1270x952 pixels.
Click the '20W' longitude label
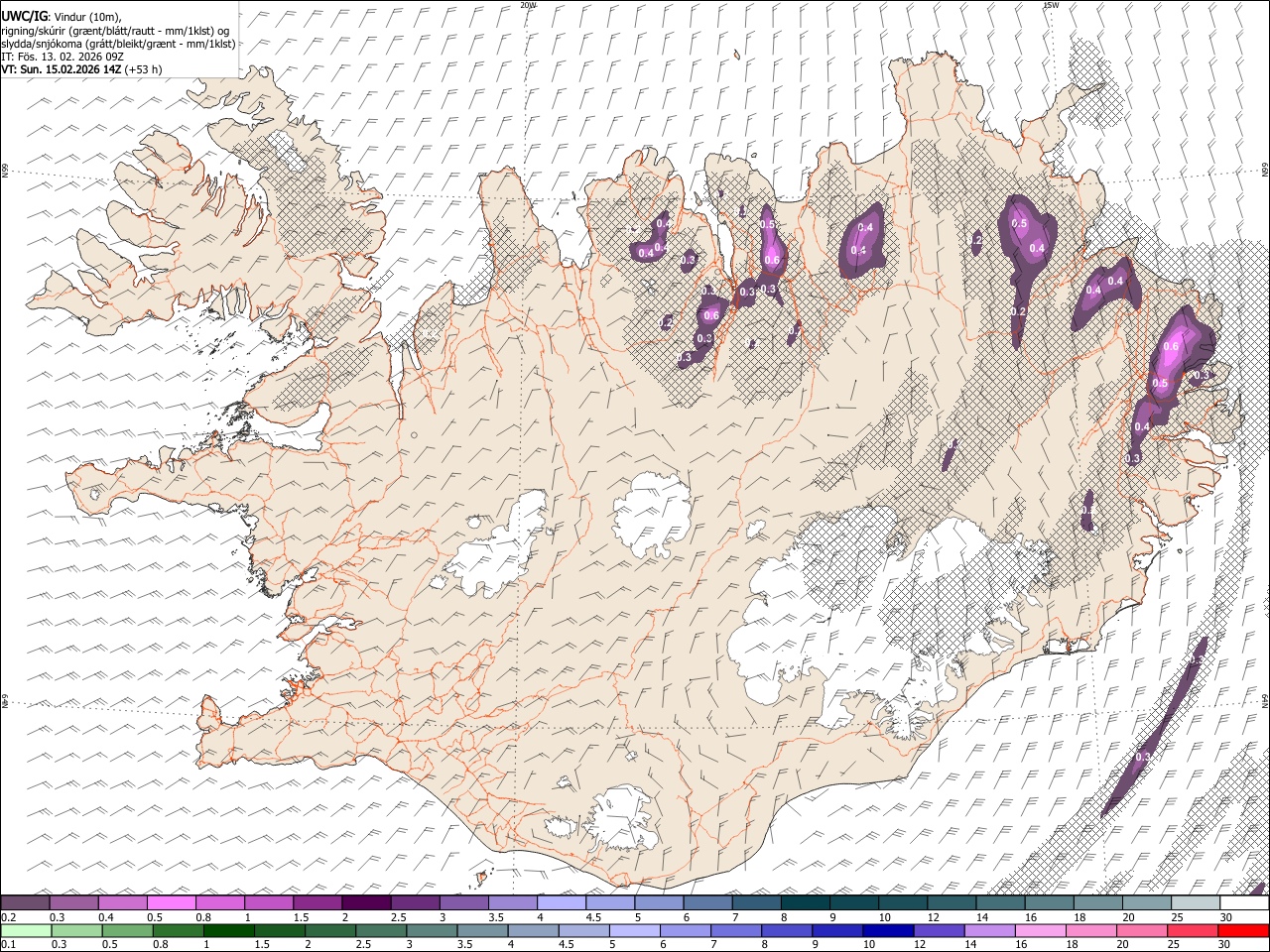(528, 5)
